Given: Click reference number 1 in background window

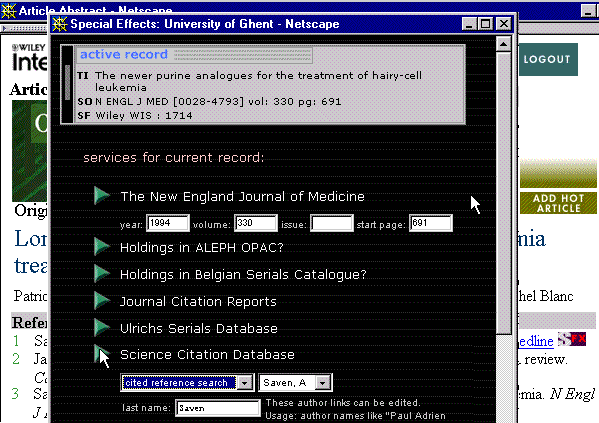Looking at the screenshot, I should pyautogui.click(x=16, y=340).
